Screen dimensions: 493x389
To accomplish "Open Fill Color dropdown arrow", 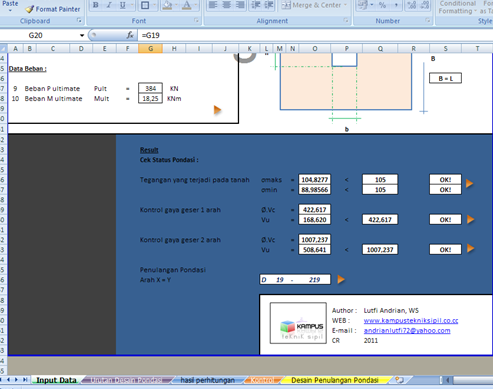I will (176, 5).
